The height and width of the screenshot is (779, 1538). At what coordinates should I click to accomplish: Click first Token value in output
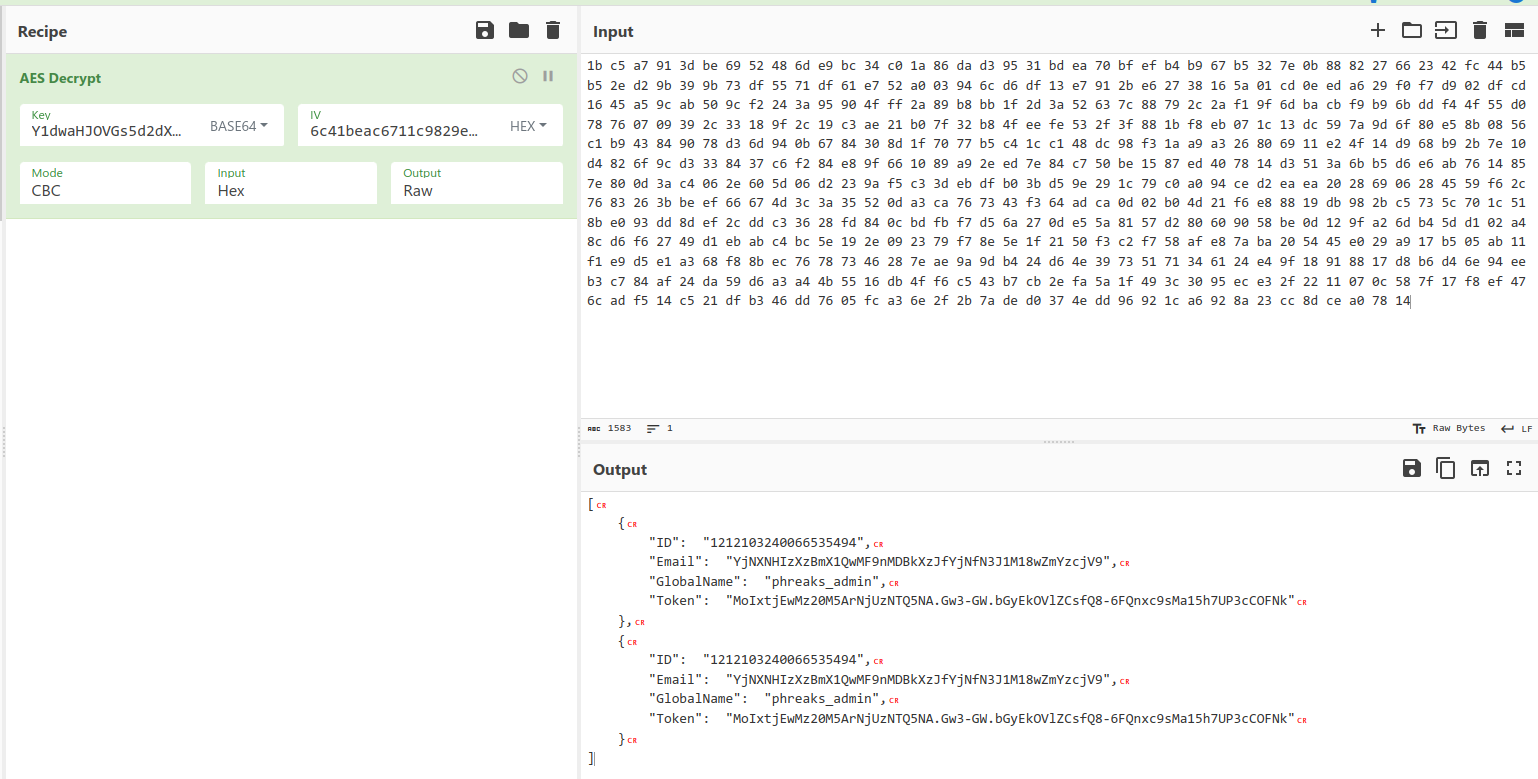coord(1010,601)
